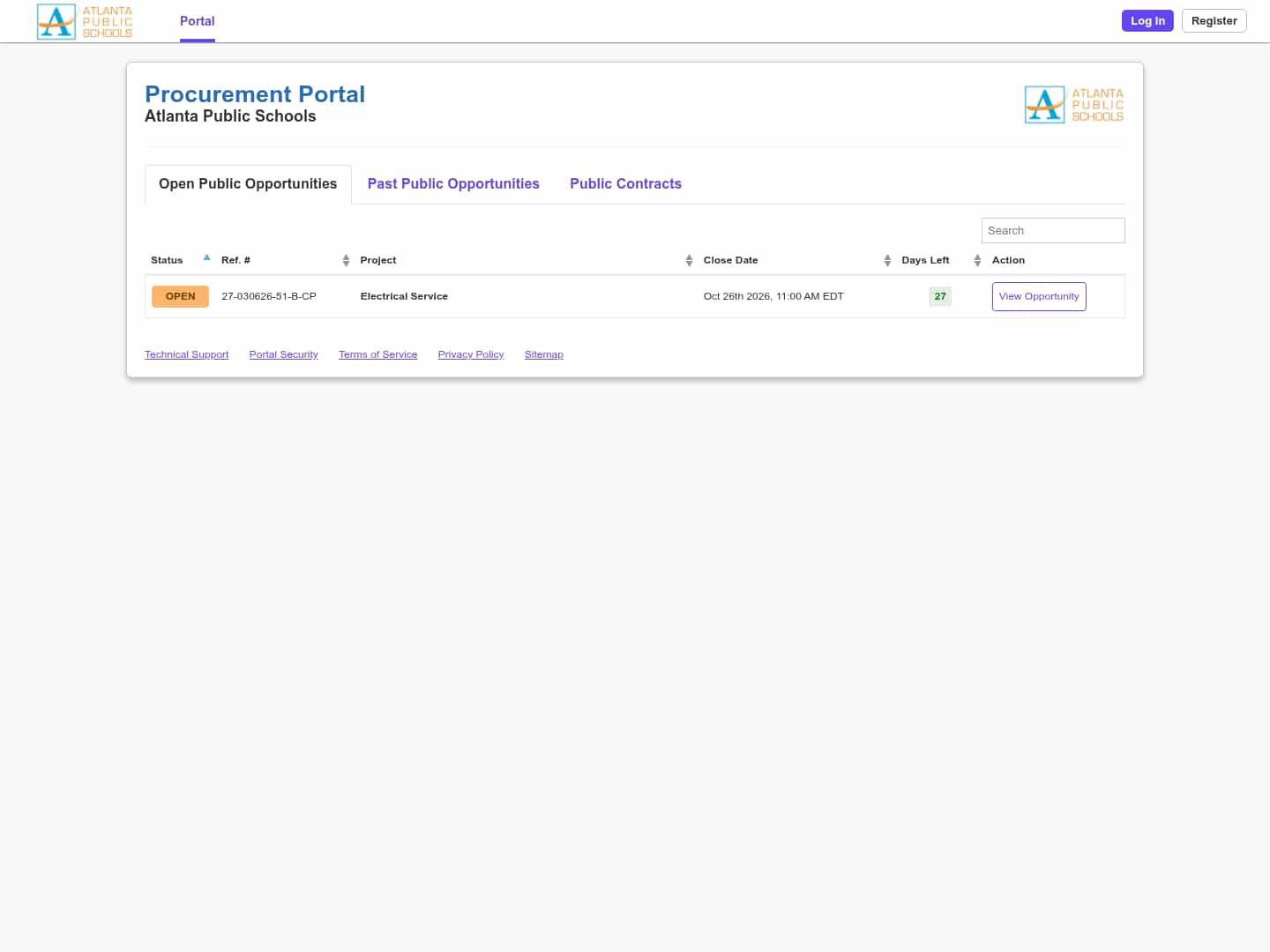
Task: Sort by Project column arrows
Action: click(689, 260)
